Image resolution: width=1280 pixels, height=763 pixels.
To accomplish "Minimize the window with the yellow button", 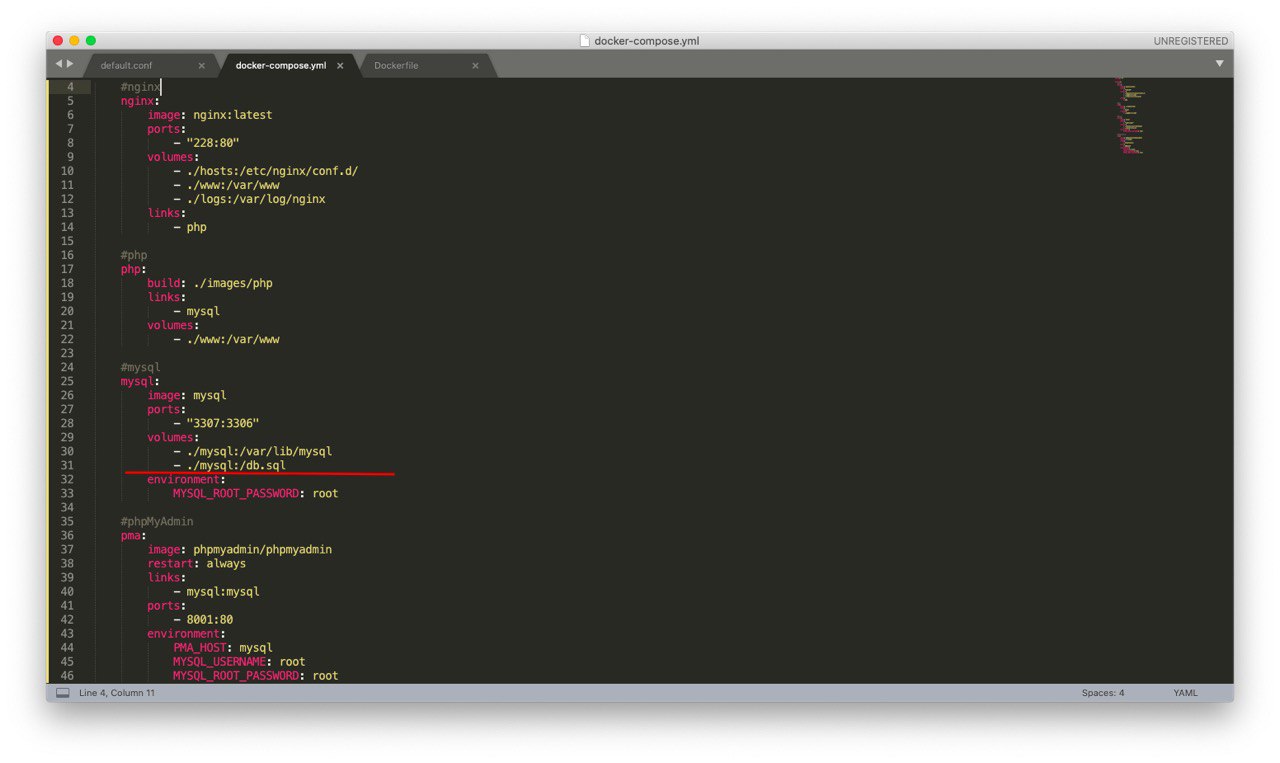I will [74, 41].
